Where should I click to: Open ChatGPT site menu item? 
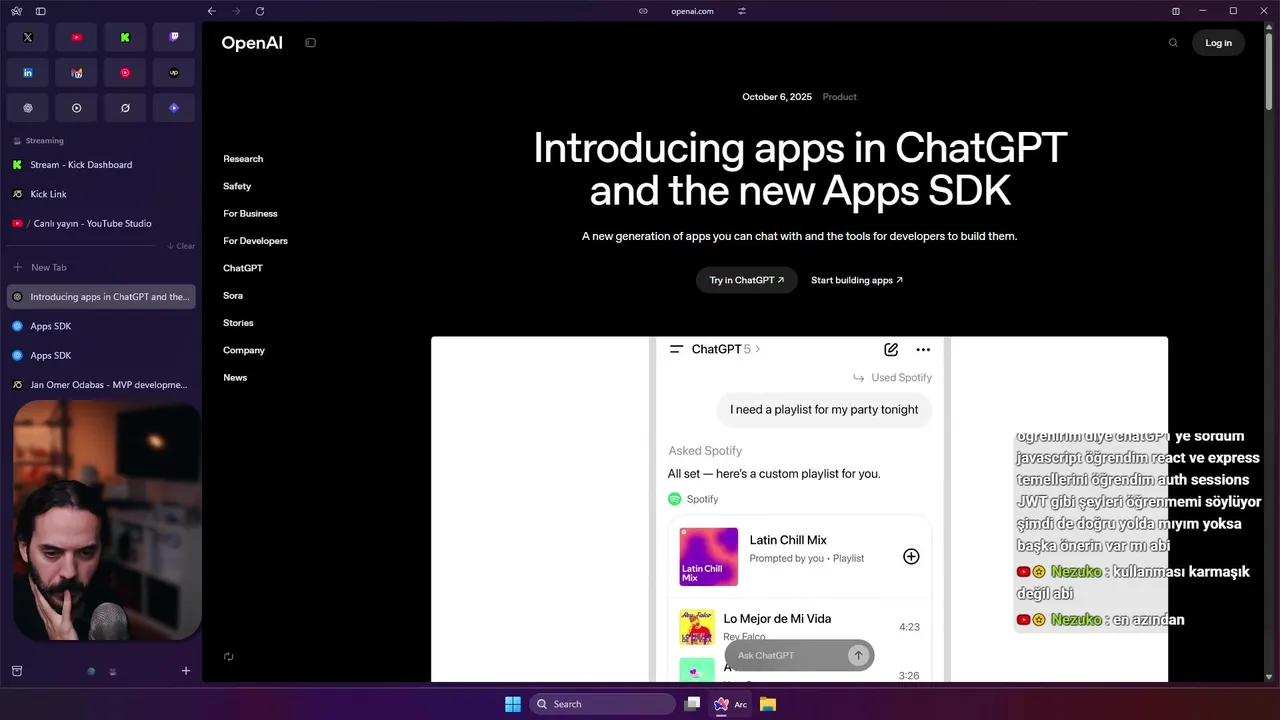[243, 268]
